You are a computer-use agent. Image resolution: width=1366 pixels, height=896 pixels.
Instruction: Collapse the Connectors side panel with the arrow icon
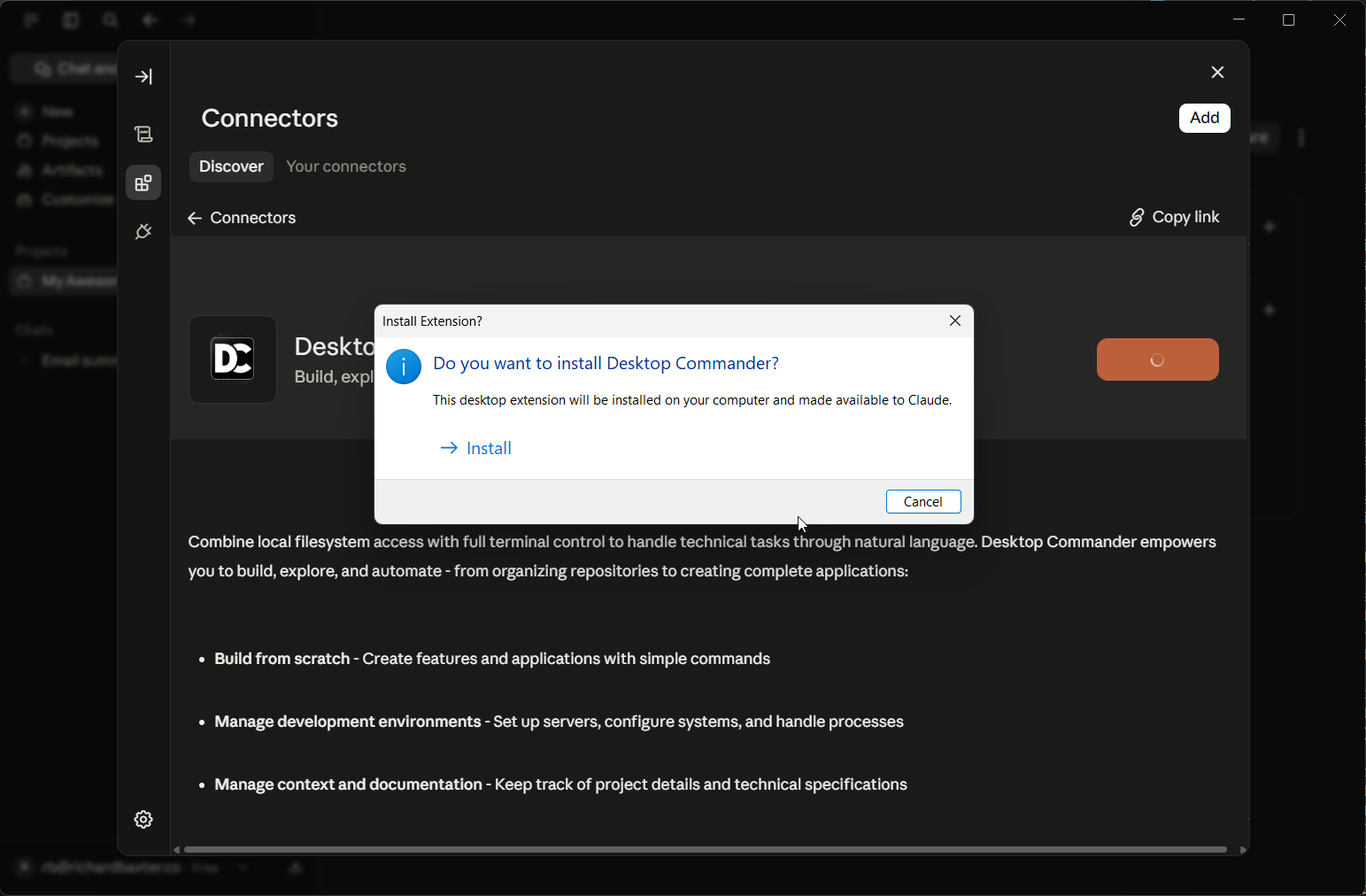coord(143,77)
